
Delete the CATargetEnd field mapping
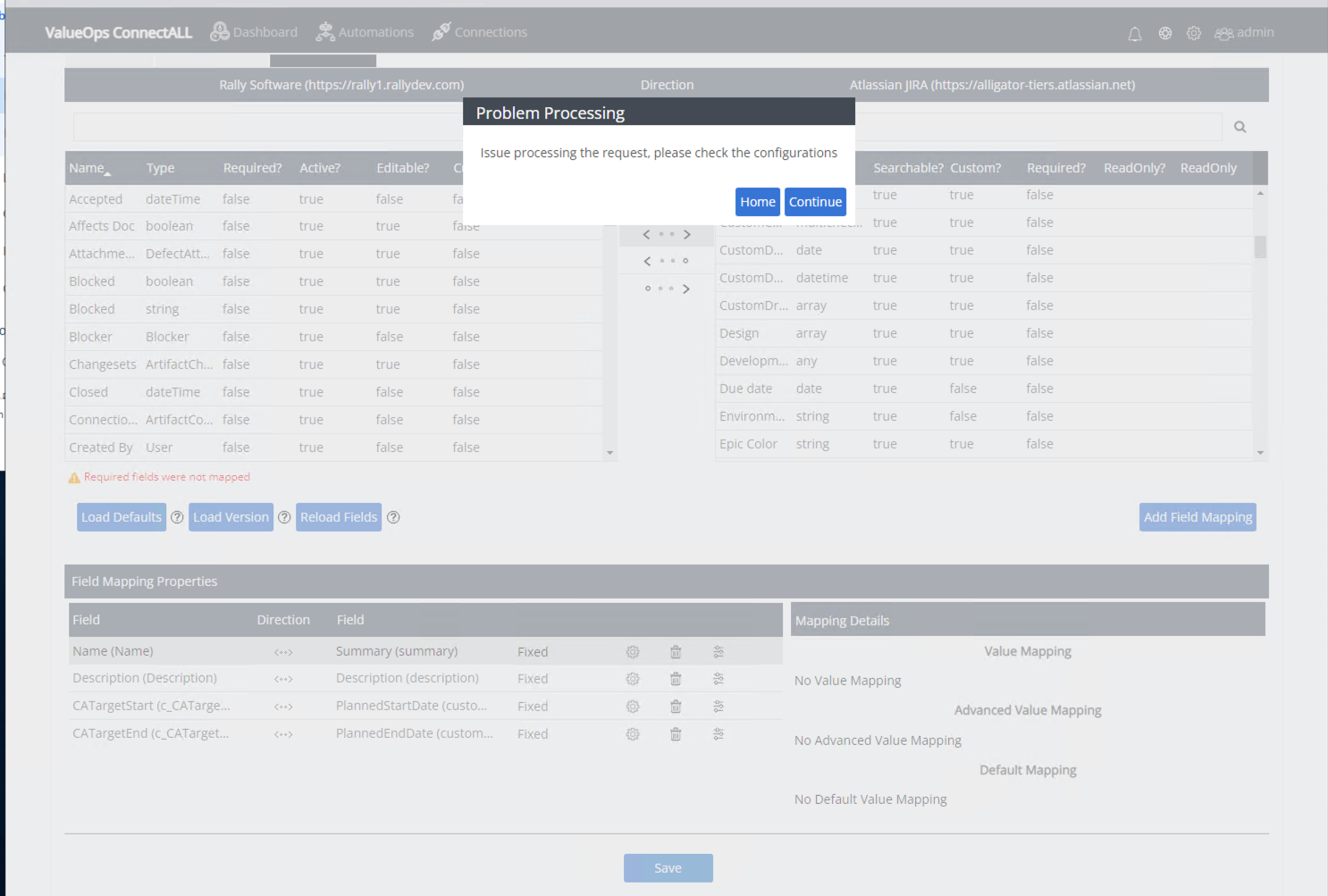click(676, 734)
